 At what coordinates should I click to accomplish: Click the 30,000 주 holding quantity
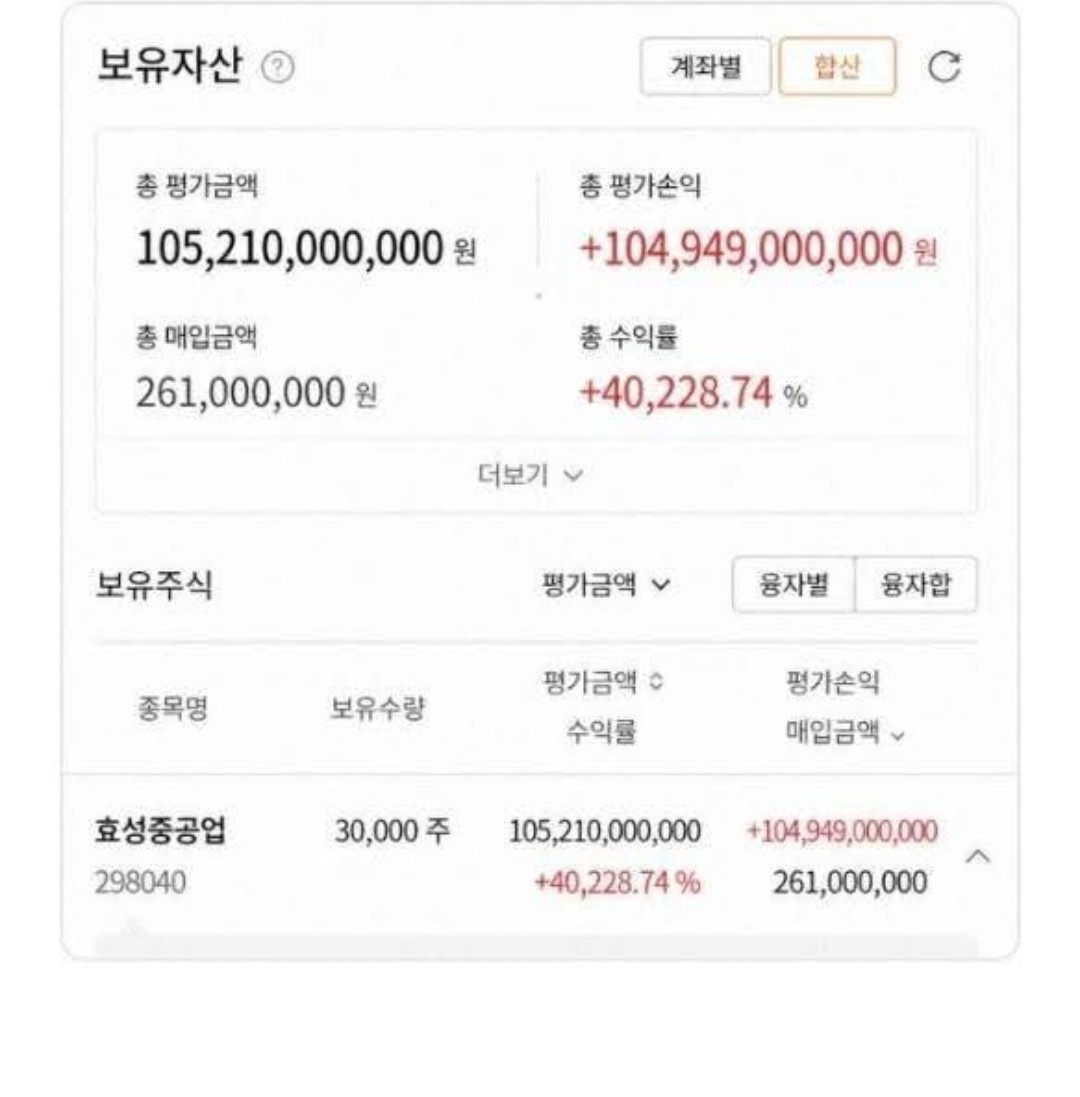point(392,832)
